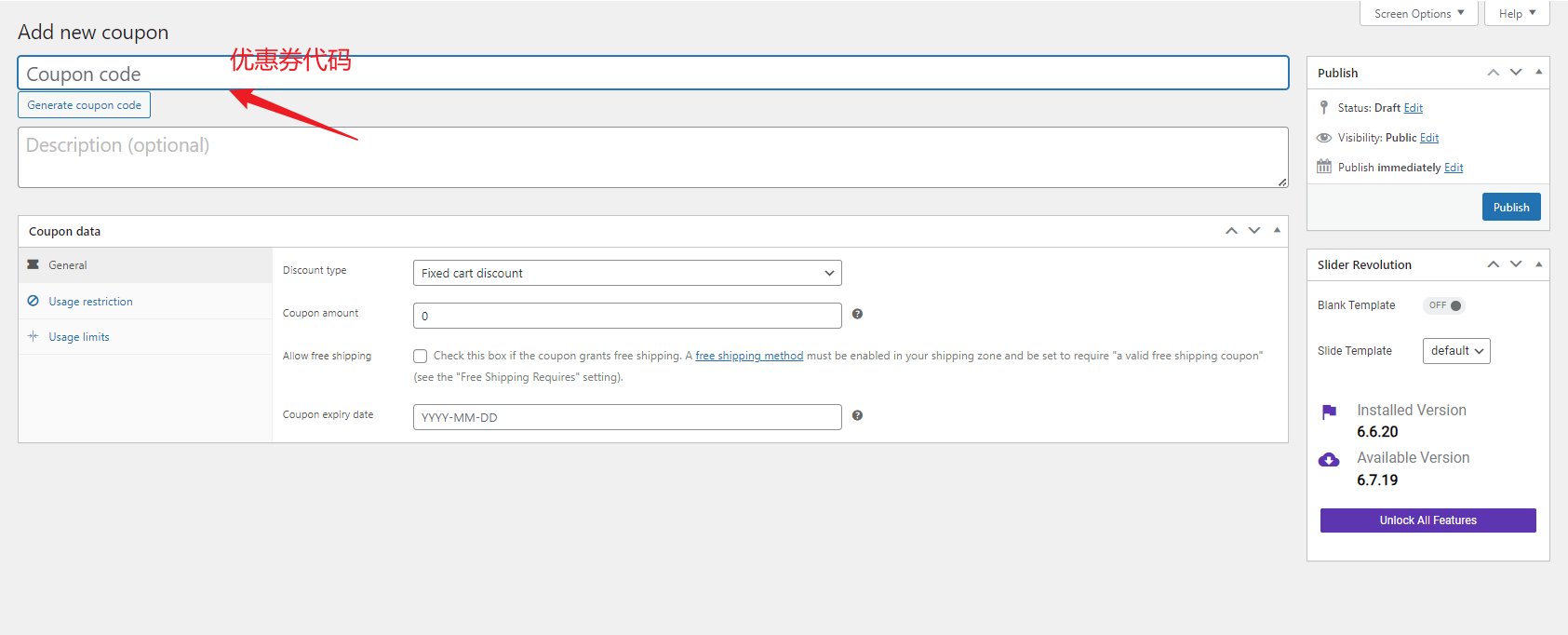Click the help icon beside Coupon expiry date
This screenshot has height=635, width=1568.
coord(857,415)
